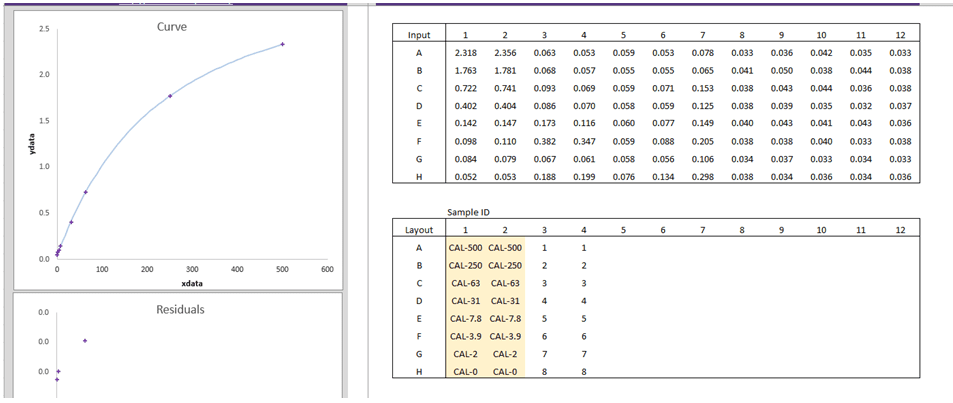Click the Residuals chart title
953x403 pixels.
[181, 309]
